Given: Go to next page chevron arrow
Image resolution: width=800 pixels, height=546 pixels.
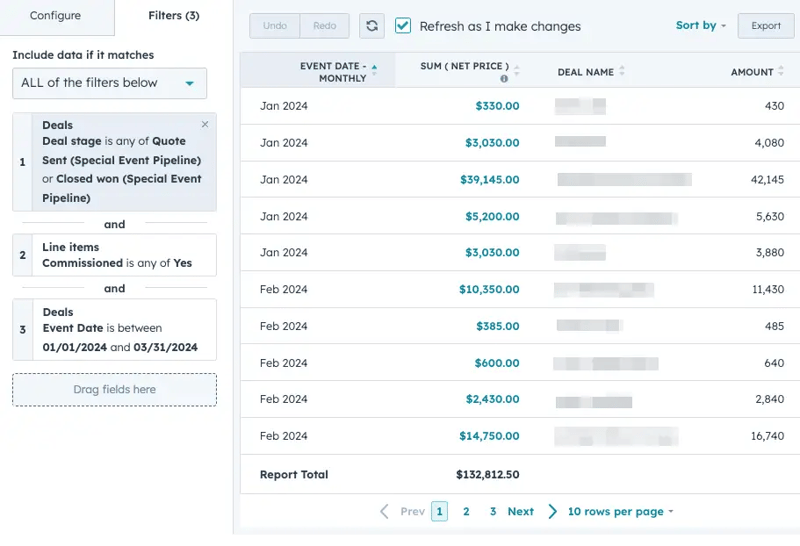Looking at the screenshot, I should tap(552, 511).
